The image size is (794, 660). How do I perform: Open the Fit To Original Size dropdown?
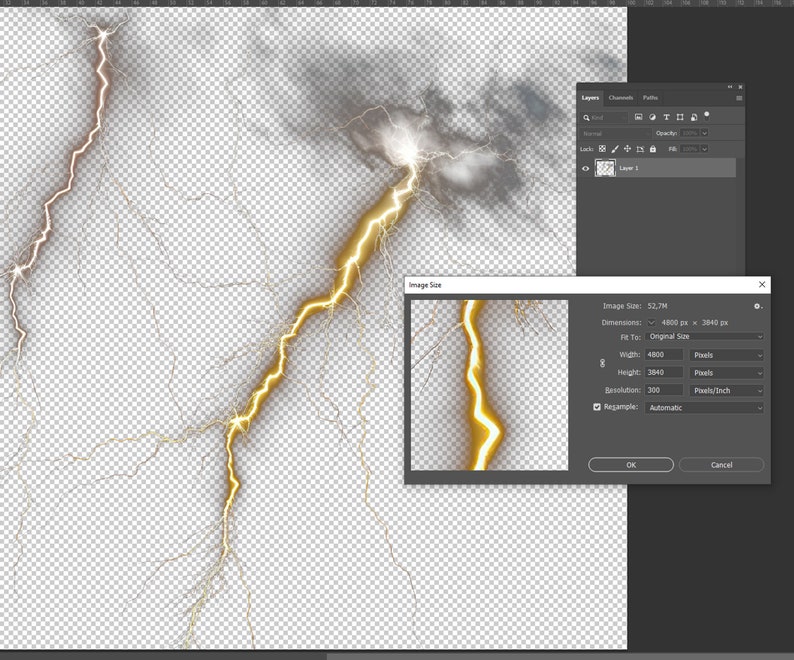pos(704,337)
